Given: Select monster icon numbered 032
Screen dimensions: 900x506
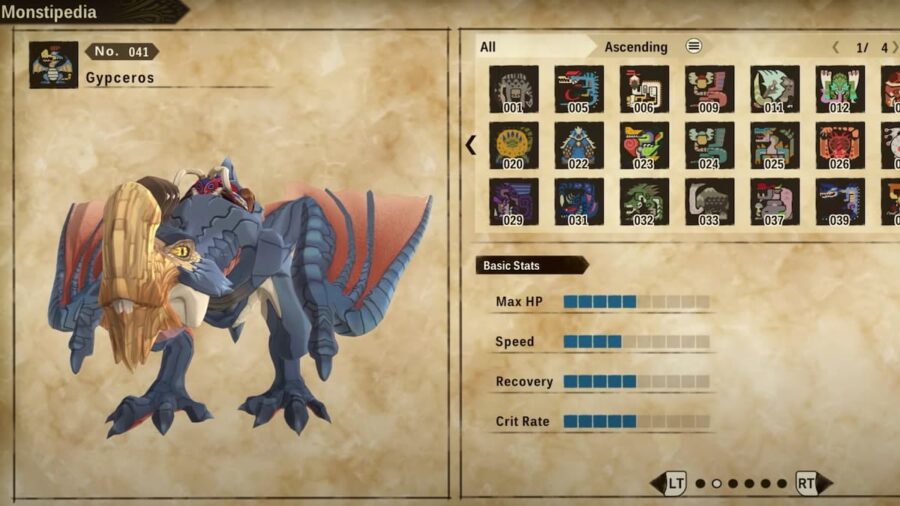Looking at the screenshot, I should [644, 201].
